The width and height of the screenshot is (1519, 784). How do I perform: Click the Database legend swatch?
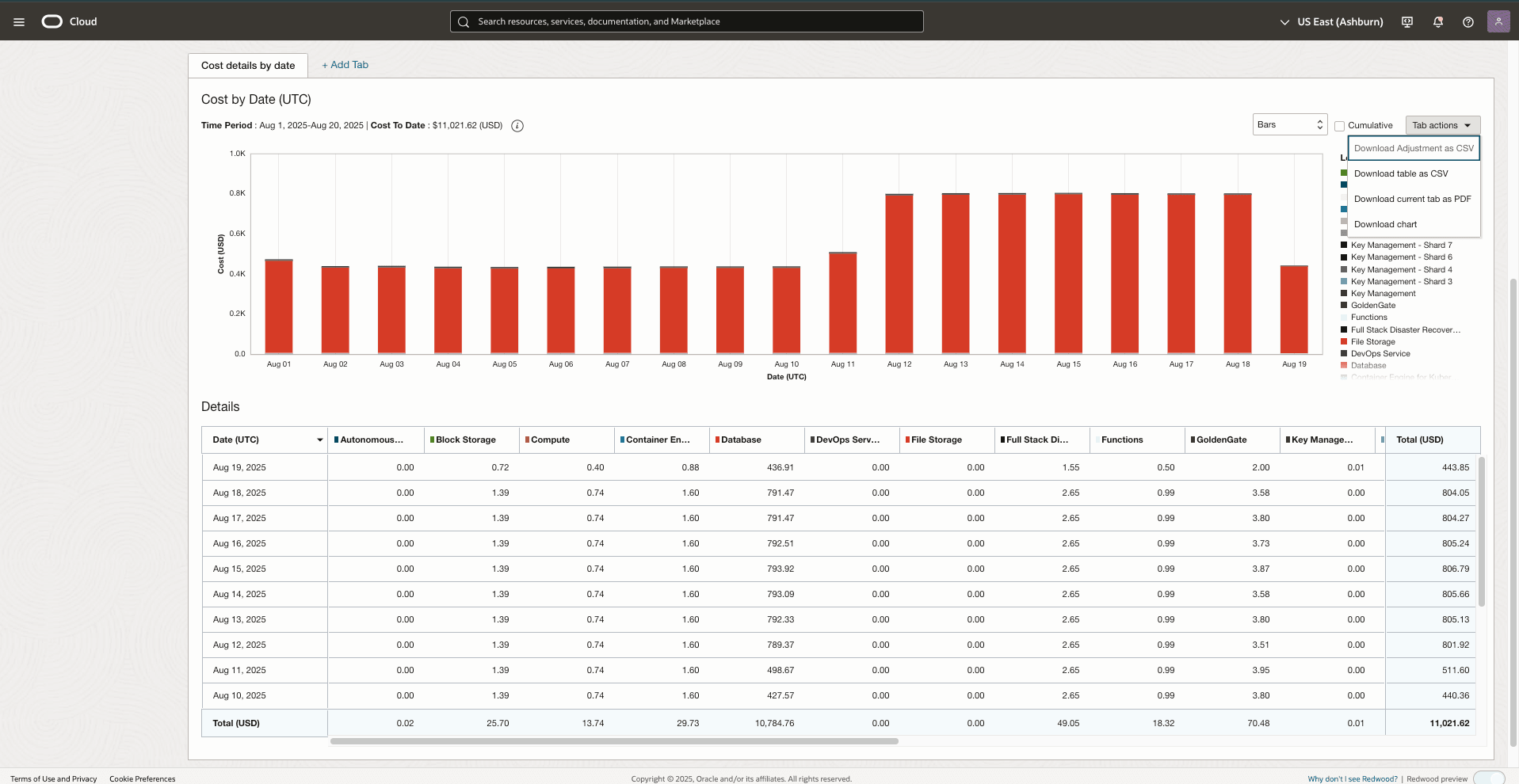[1344, 366]
